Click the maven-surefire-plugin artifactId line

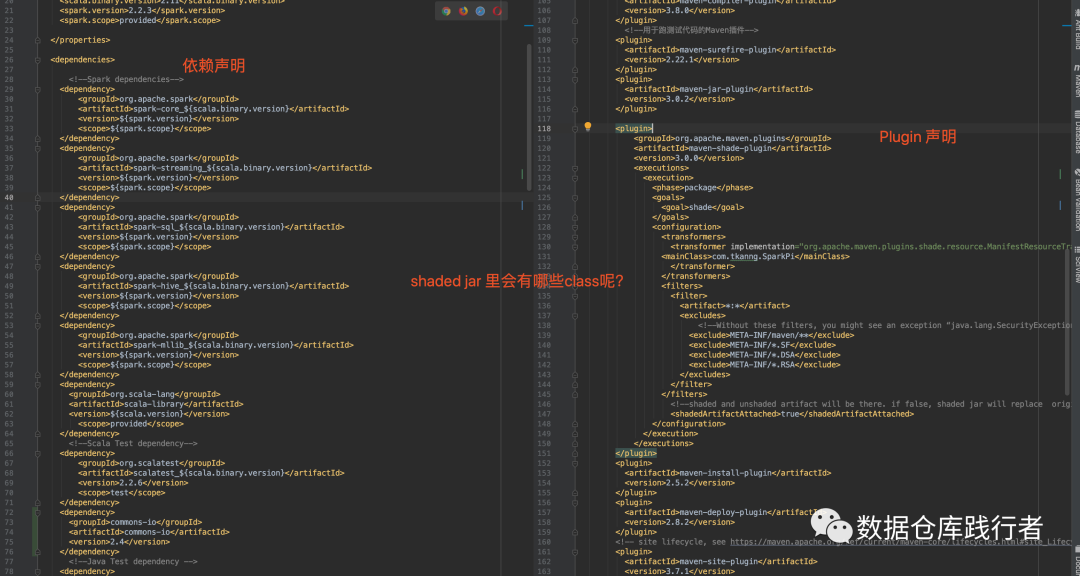click(x=730, y=50)
